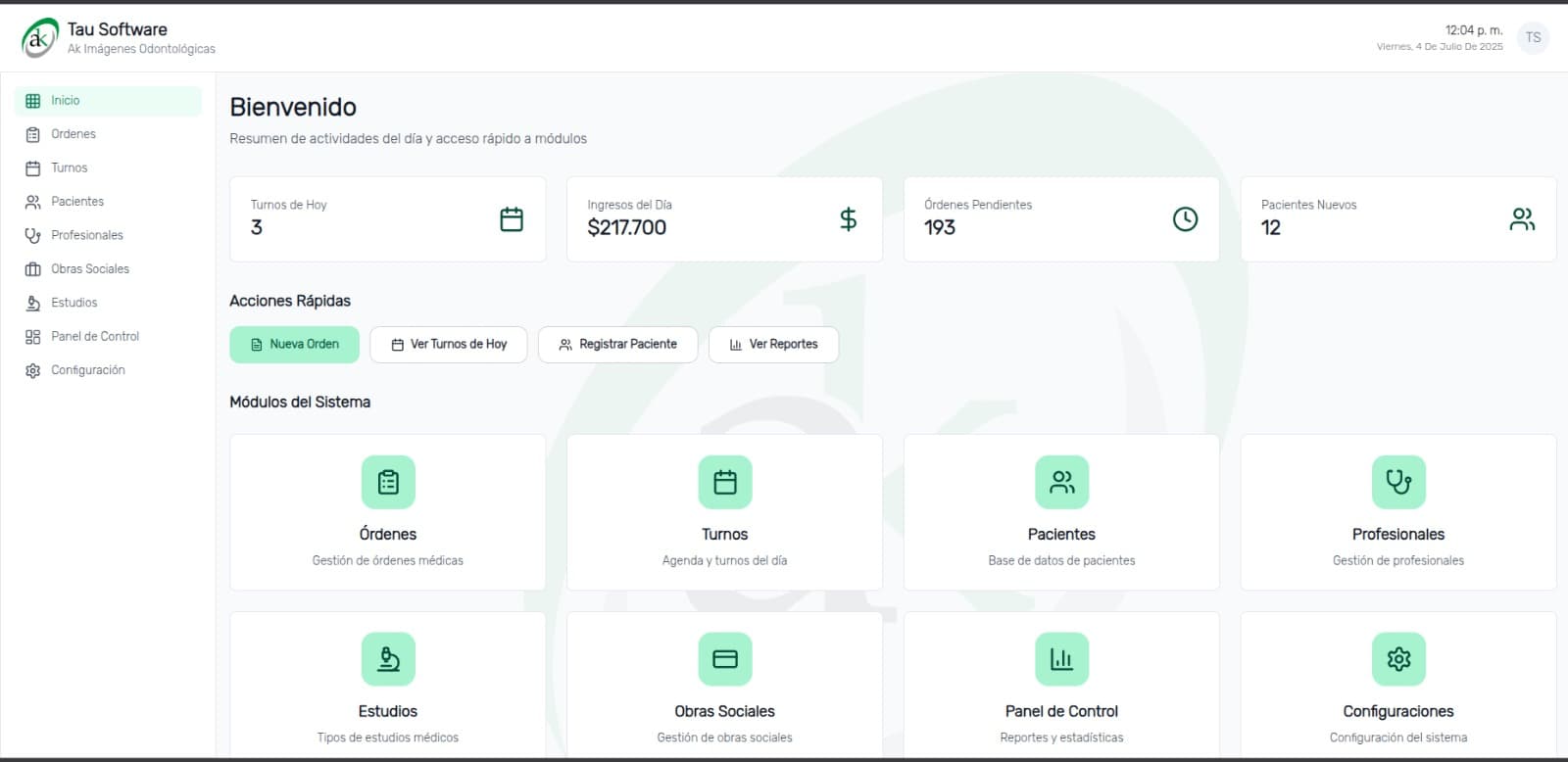Viewport: 1568px width, 762px height.
Task: Click the microscope icon in Estudios module card
Action: click(x=388, y=659)
